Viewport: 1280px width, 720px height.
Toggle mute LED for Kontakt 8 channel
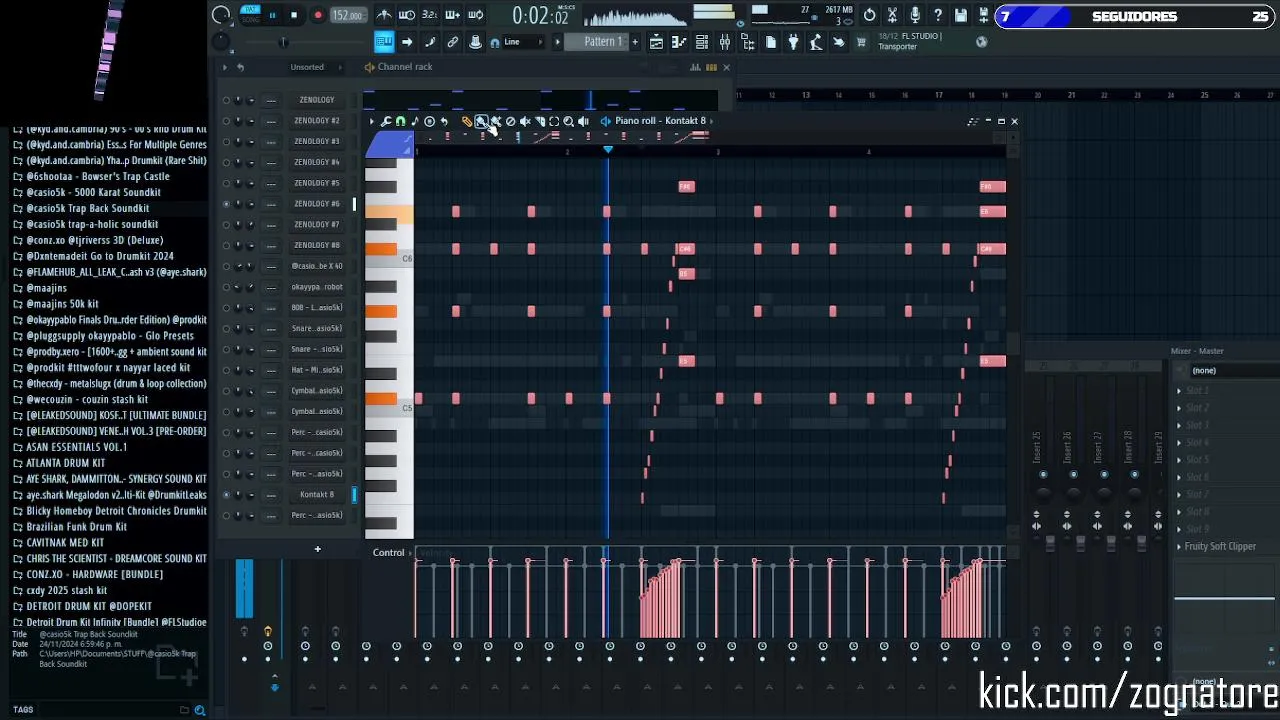(226, 495)
